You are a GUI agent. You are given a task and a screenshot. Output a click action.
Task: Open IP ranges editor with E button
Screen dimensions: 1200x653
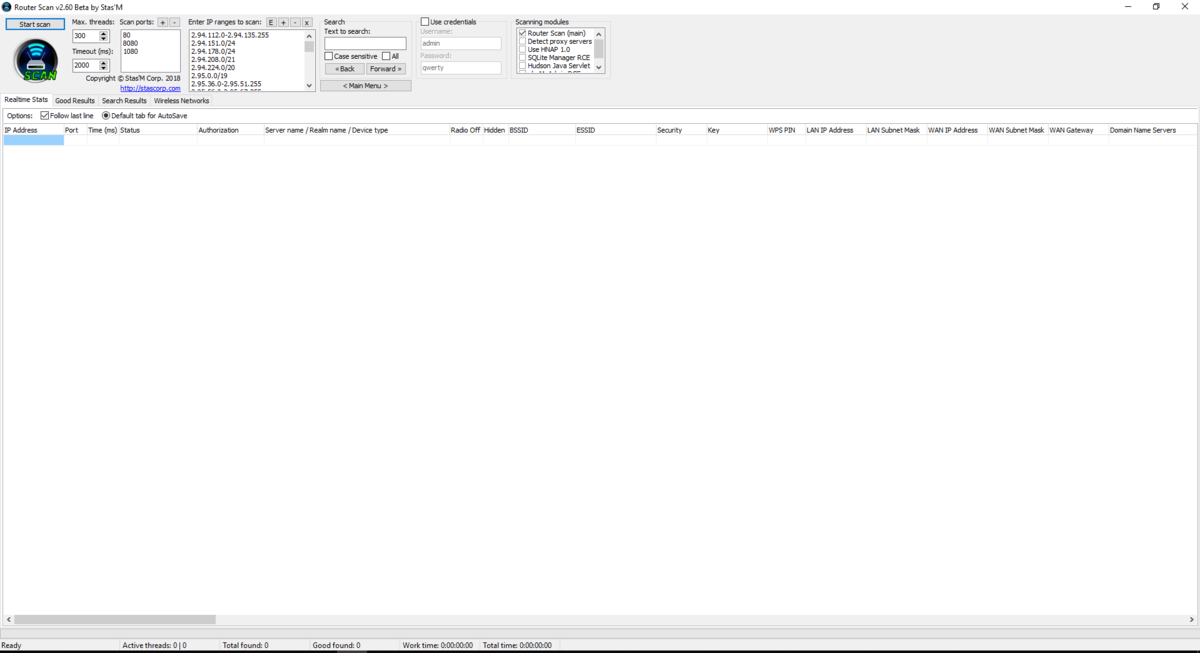click(271, 22)
